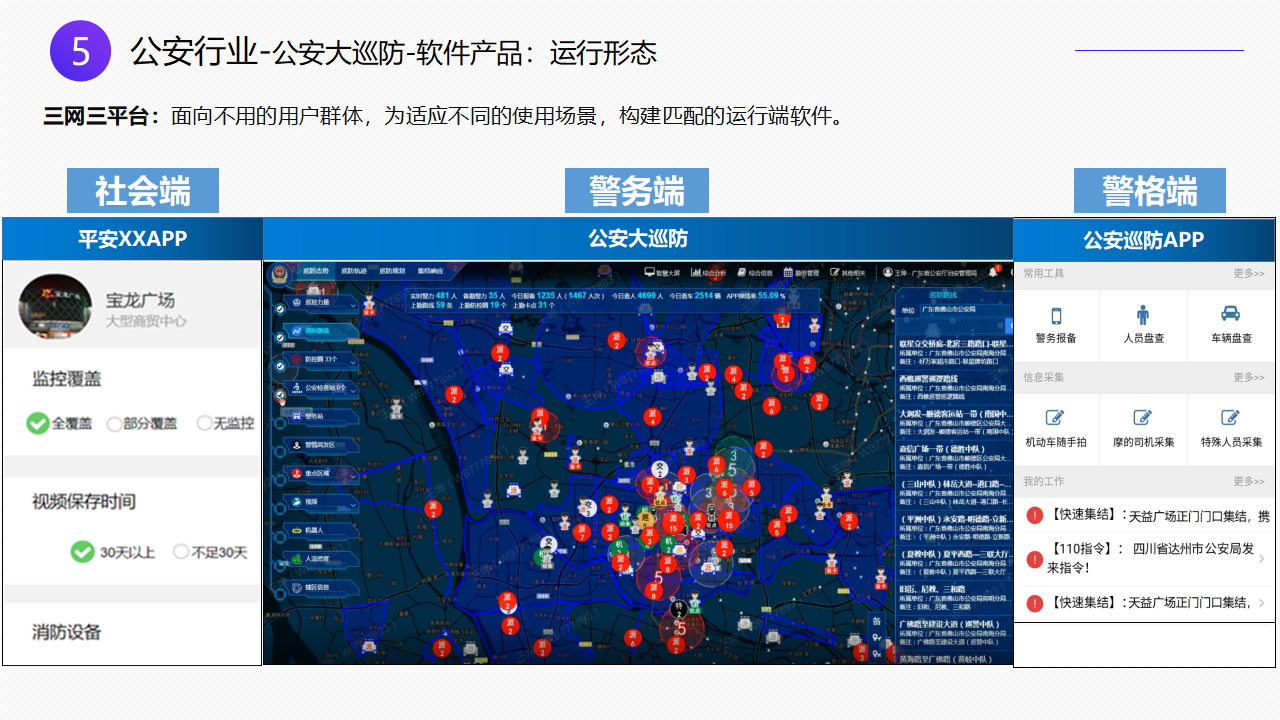
Task: Click the 其他相关 edit icon
Action: pyautogui.click(x=834, y=272)
